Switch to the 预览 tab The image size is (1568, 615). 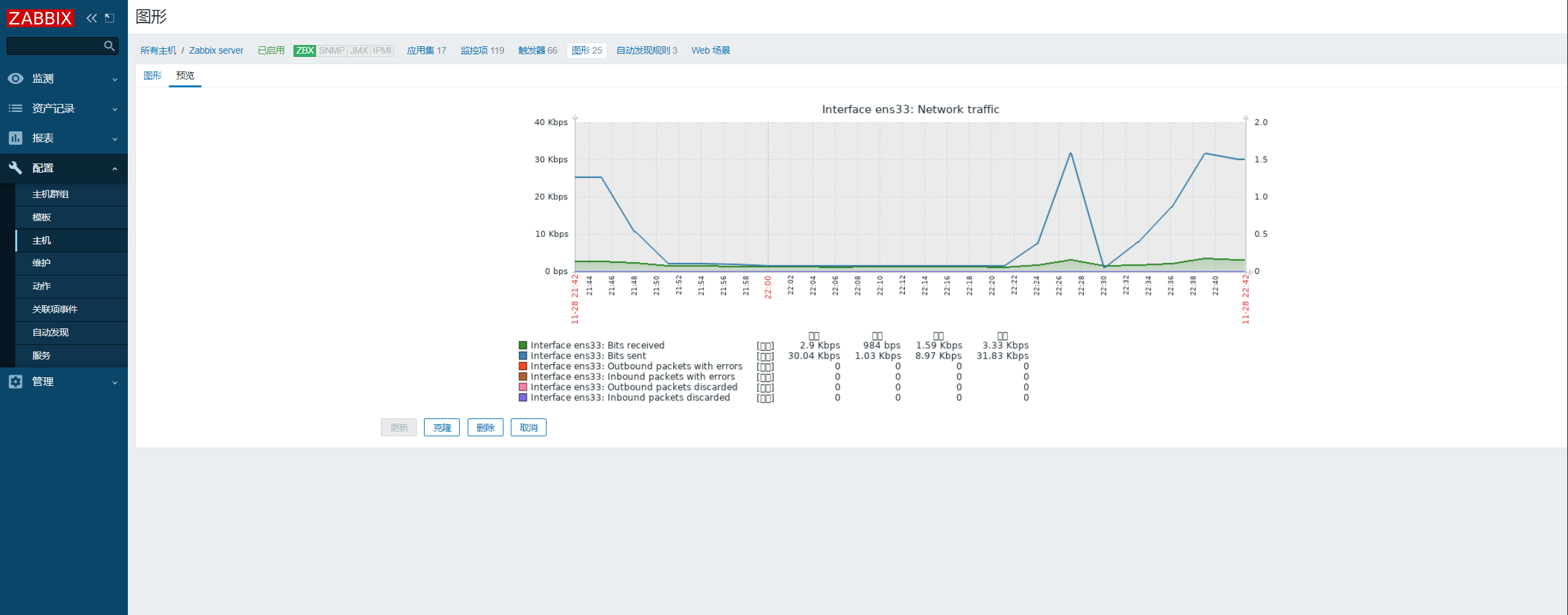click(x=185, y=75)
